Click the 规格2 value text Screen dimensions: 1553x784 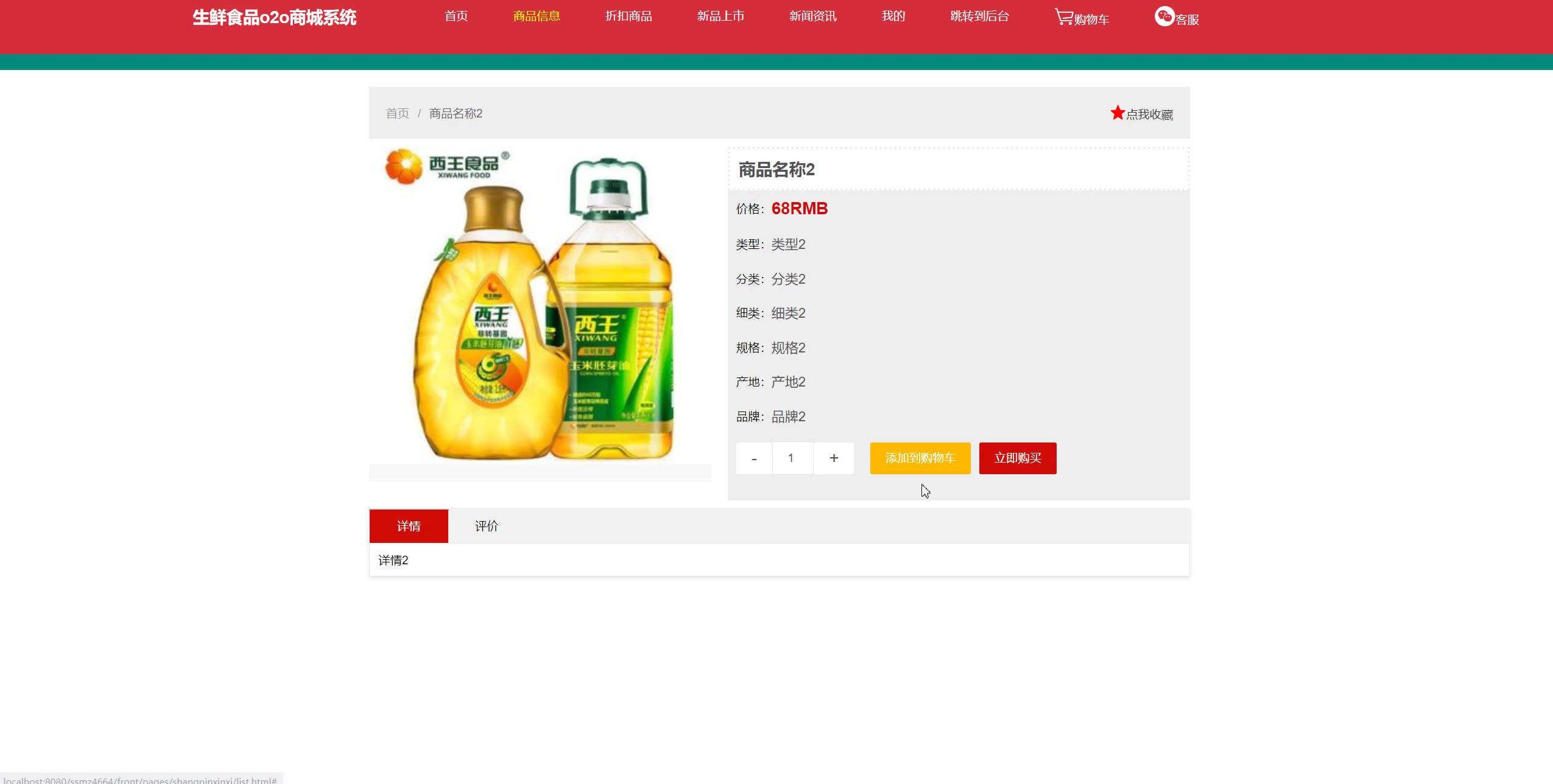[x=788, y=348]
